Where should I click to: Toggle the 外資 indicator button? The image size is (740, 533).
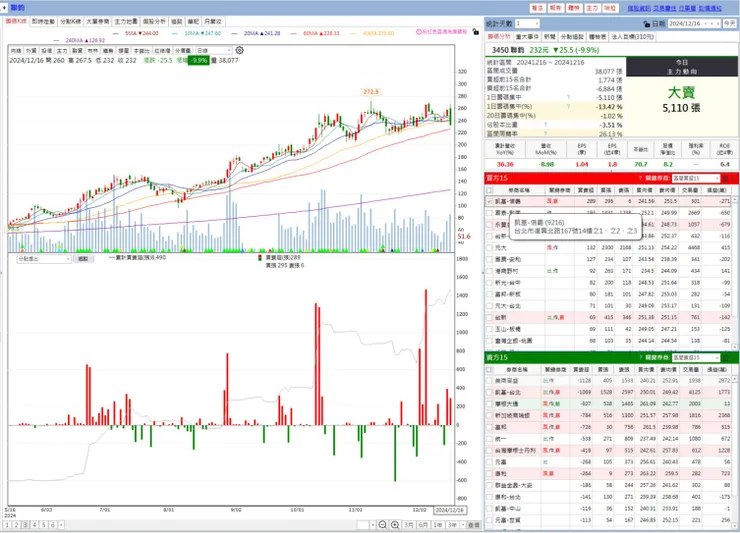pyautogui.click(x=31, y=51)
